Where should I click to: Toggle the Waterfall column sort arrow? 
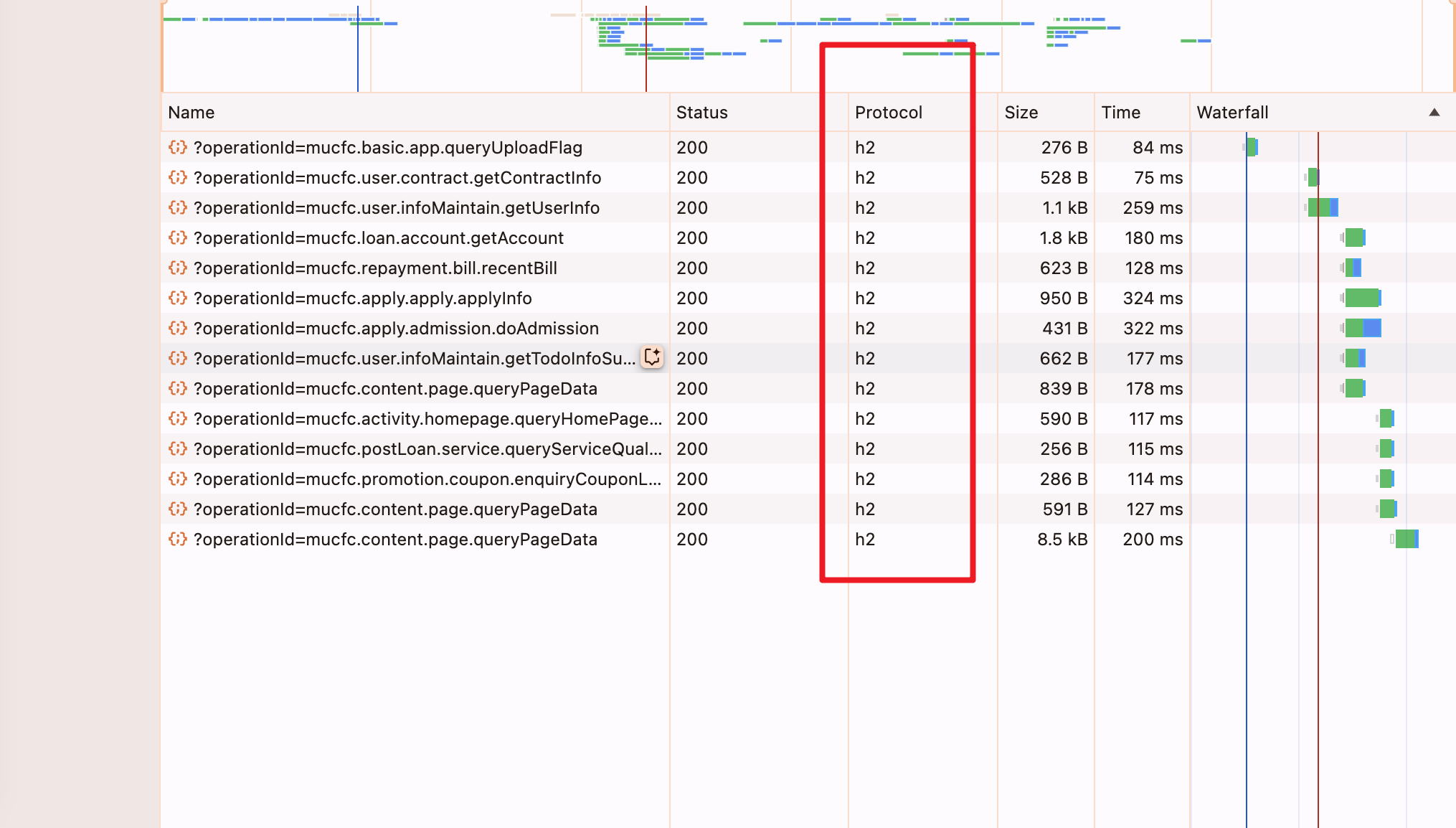(1434, 113)
